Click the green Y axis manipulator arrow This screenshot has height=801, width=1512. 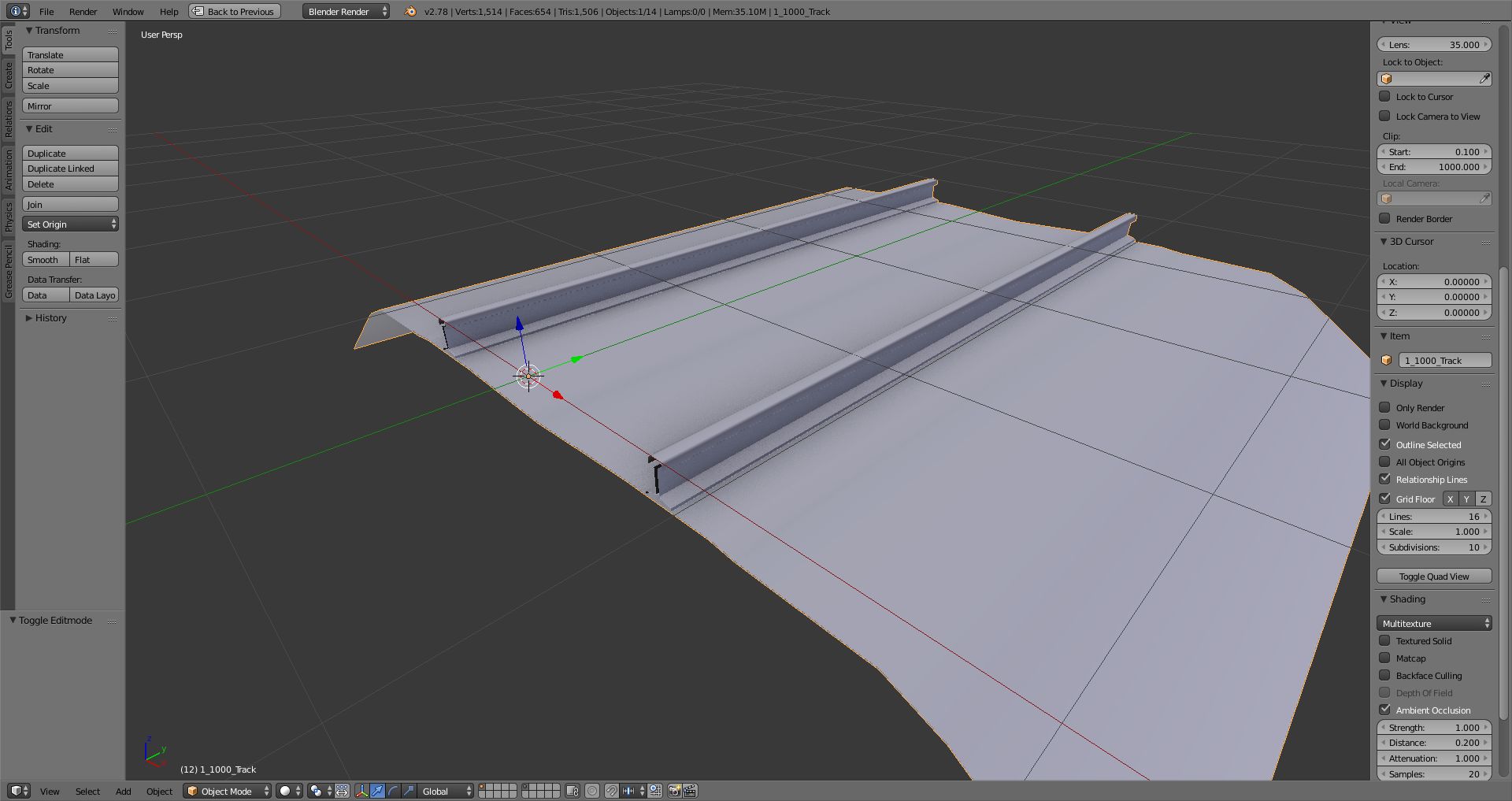pyautogui.click(x=576, y=359)
